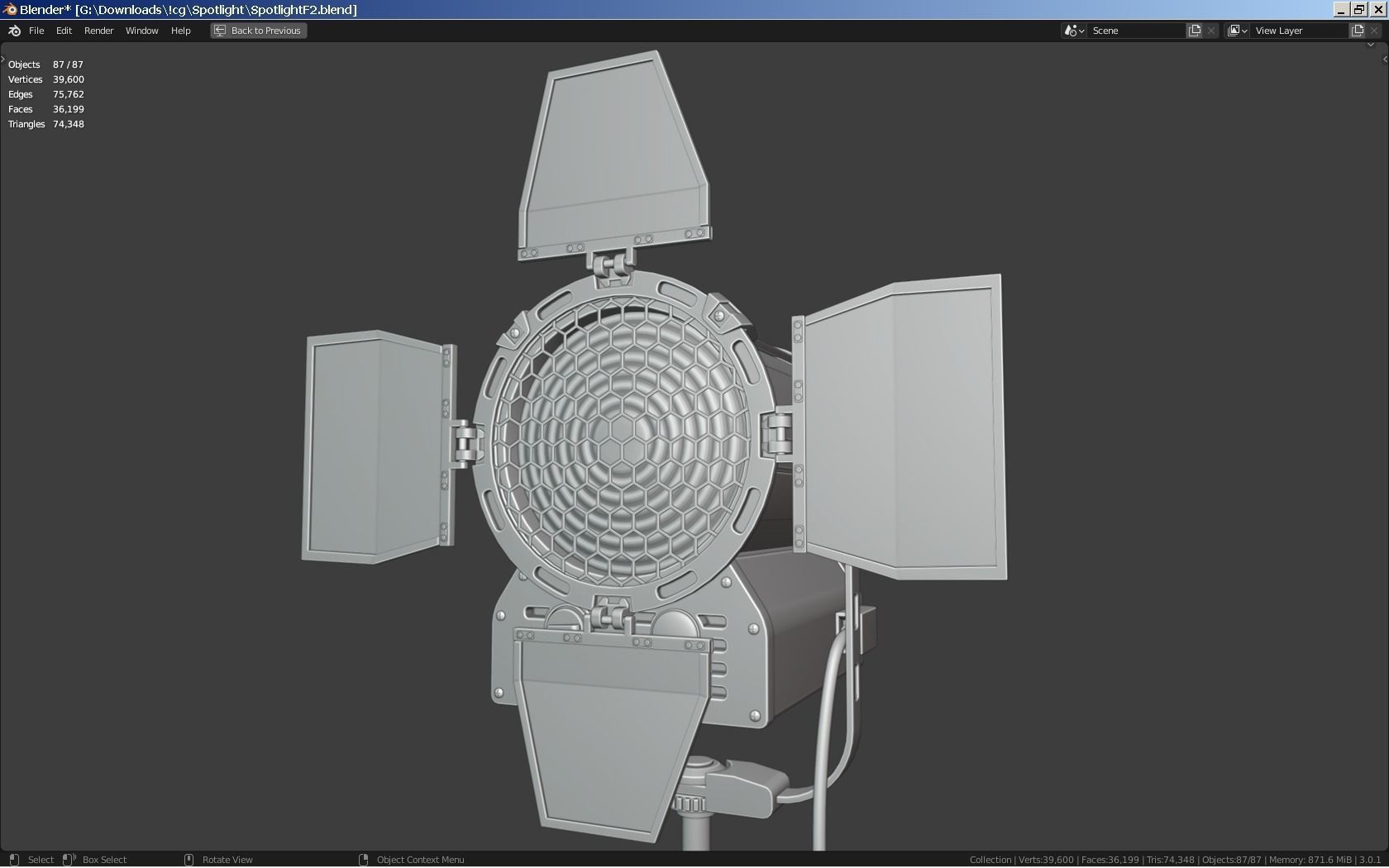
Task: Click the Select mouse icon in status bar
Action: (x=14, y=860)
